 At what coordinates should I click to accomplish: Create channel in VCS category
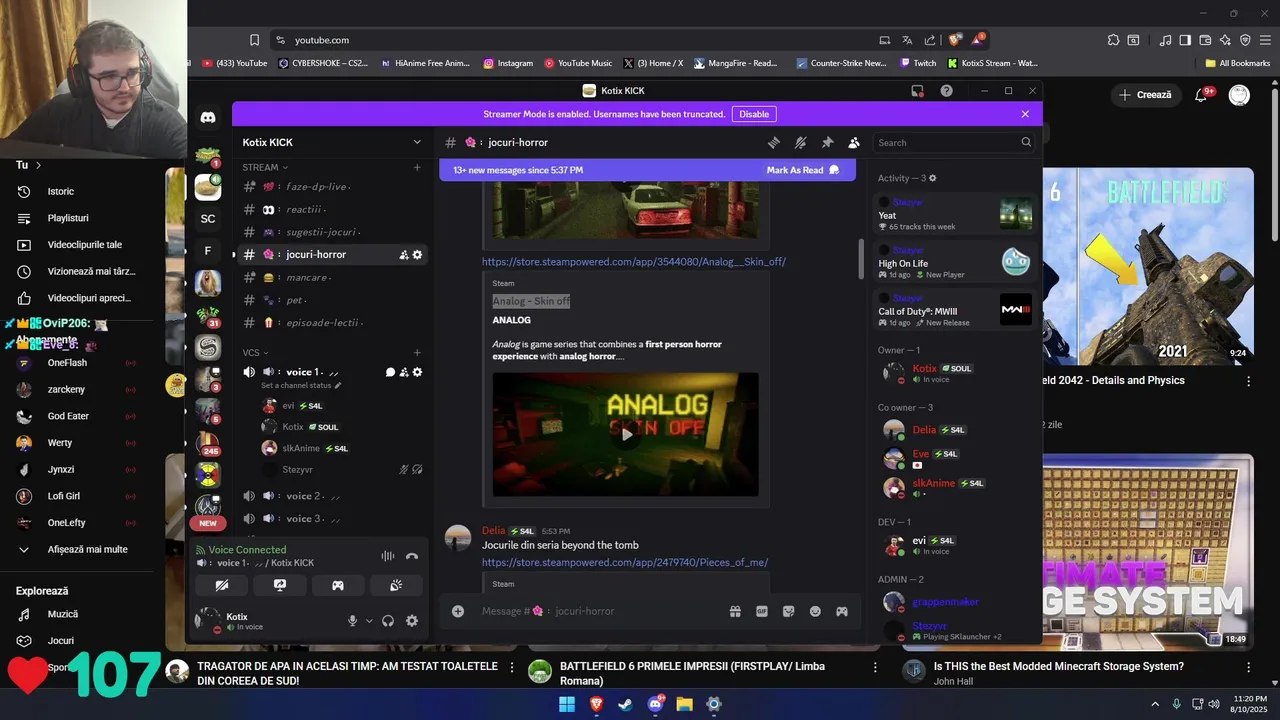[x=417, y=352]
